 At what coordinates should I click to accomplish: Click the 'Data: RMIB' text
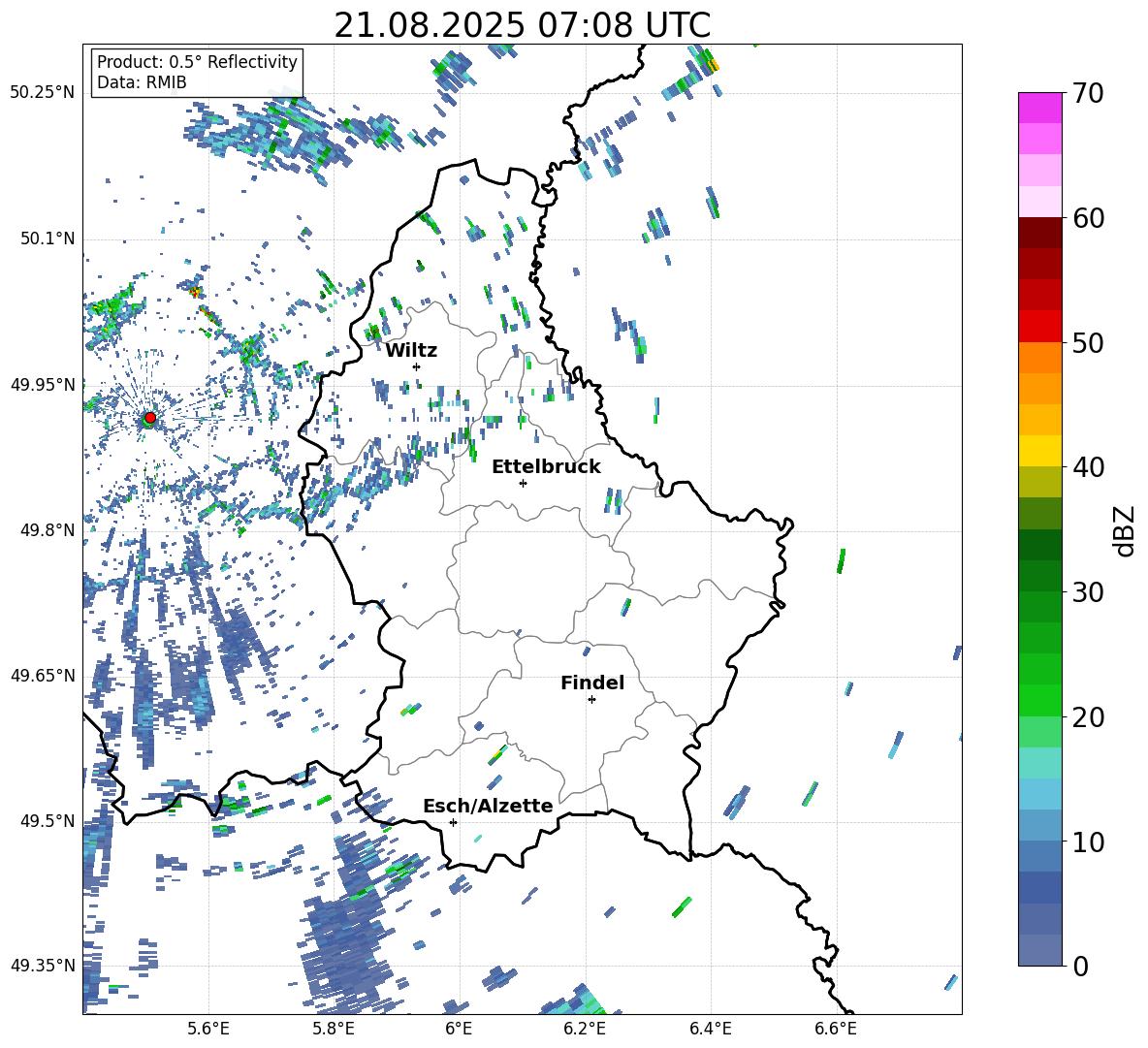[x=142, y=82]
